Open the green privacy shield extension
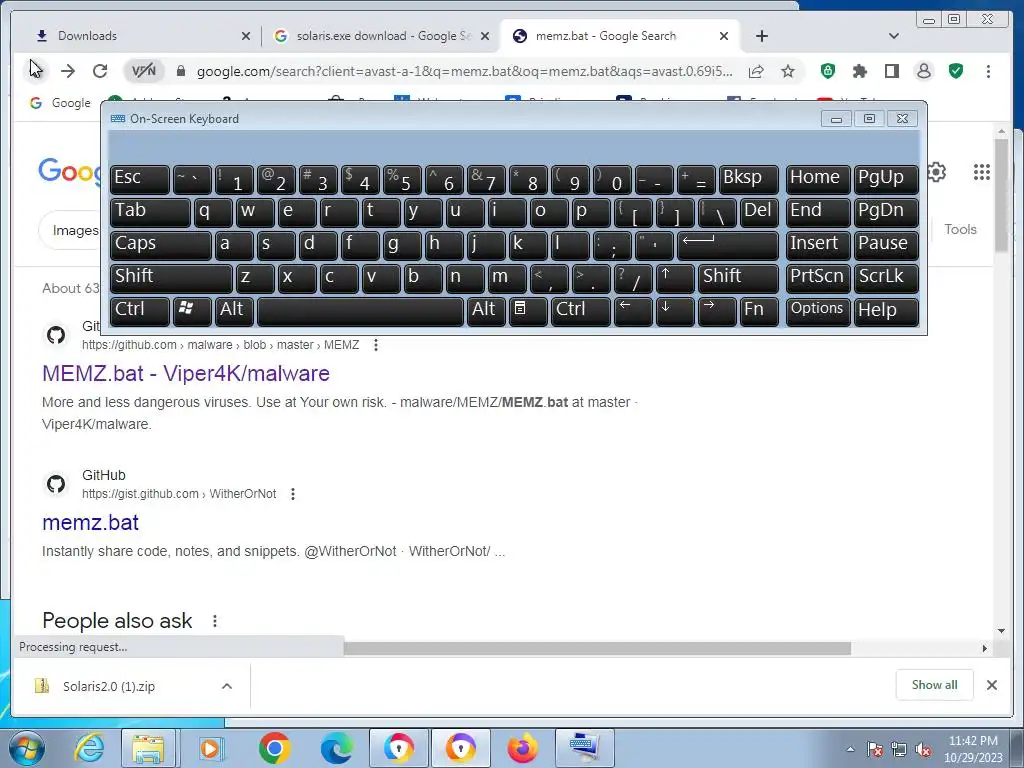Viewport: 1024px width, 768px height. coord(827,71)
